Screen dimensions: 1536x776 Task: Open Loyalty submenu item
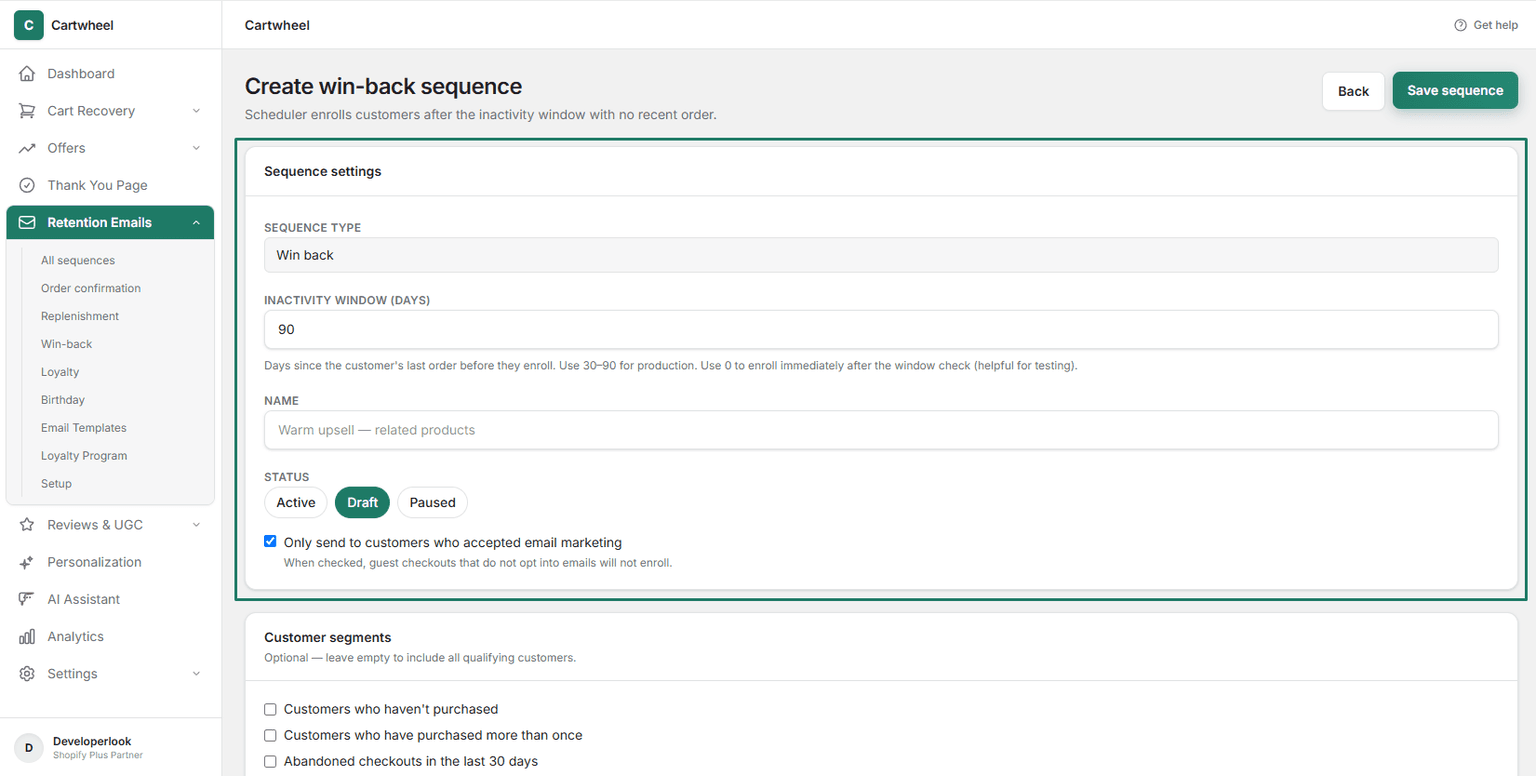point(60,372)
